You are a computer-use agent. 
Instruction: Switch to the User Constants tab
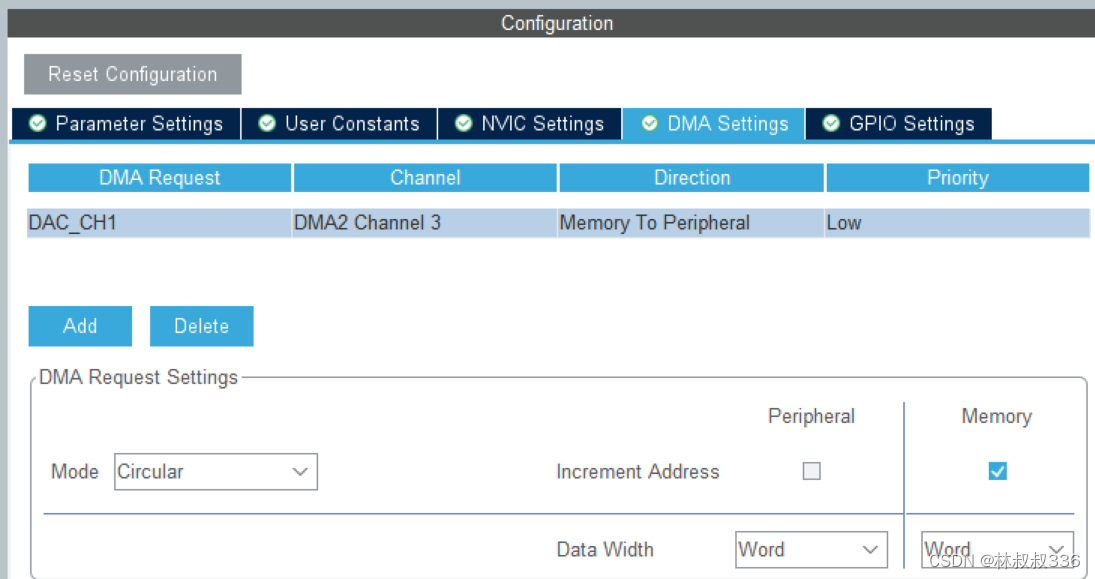(339, 124)
